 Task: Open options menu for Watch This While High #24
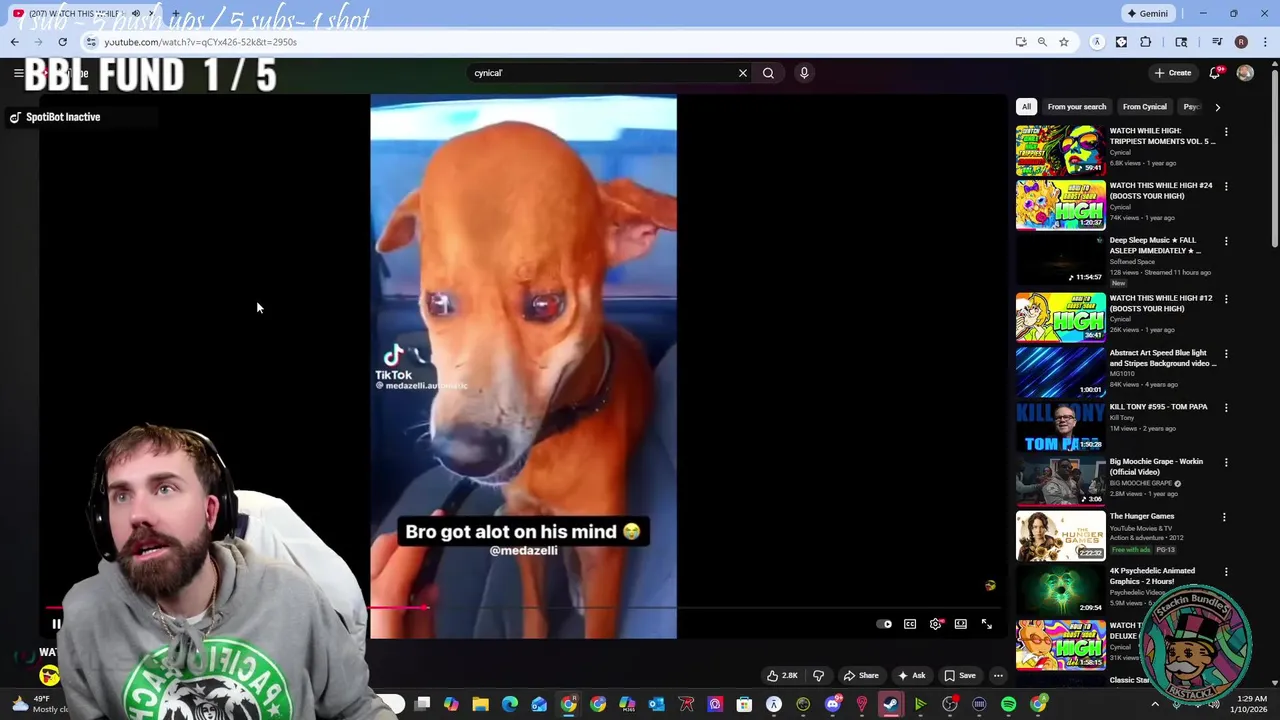point(1226,186)
